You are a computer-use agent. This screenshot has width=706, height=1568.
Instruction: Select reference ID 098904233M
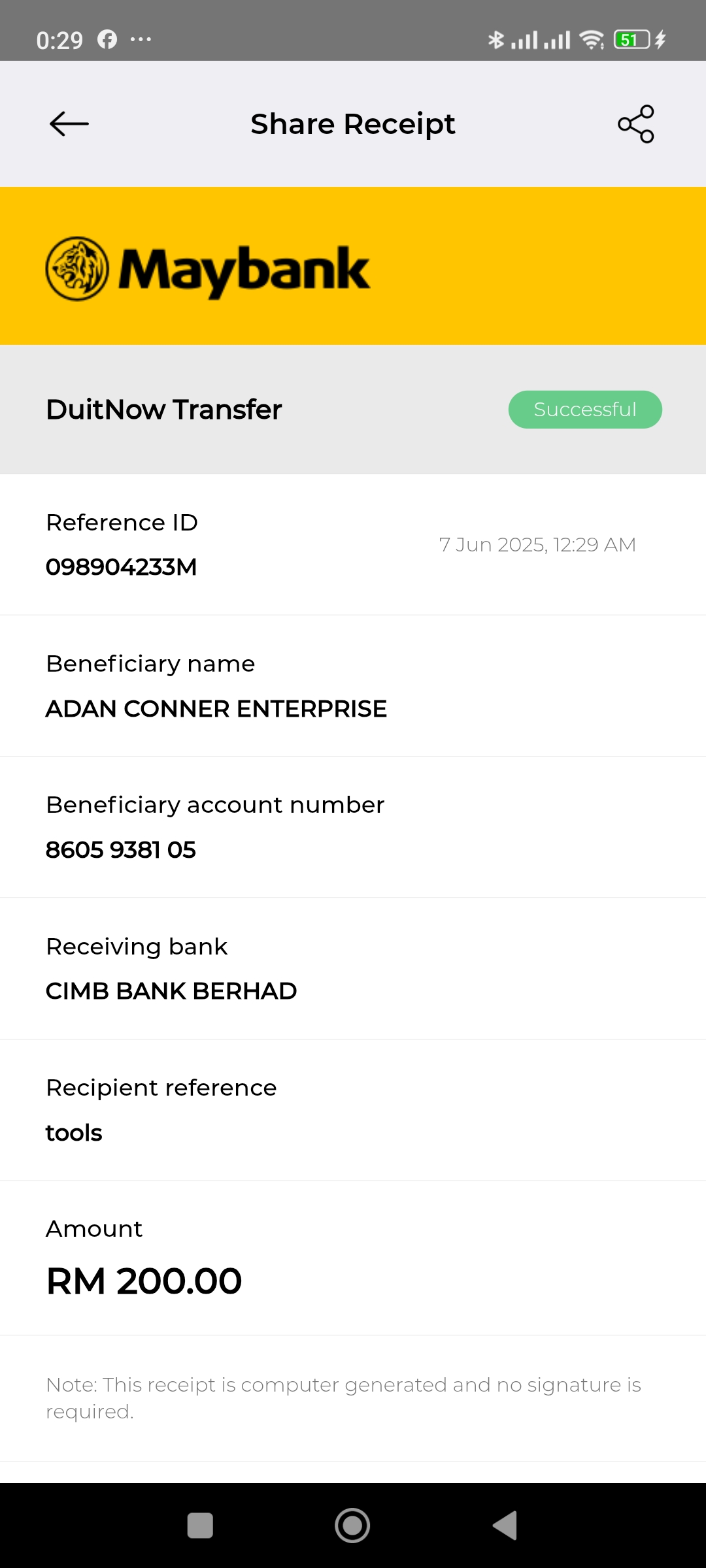(122, 567)
